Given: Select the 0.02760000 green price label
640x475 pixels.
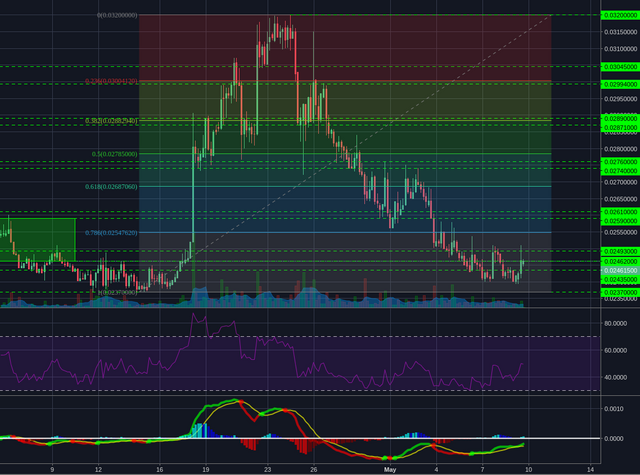Looking at the screenshot, I should [x=620, y=162].
